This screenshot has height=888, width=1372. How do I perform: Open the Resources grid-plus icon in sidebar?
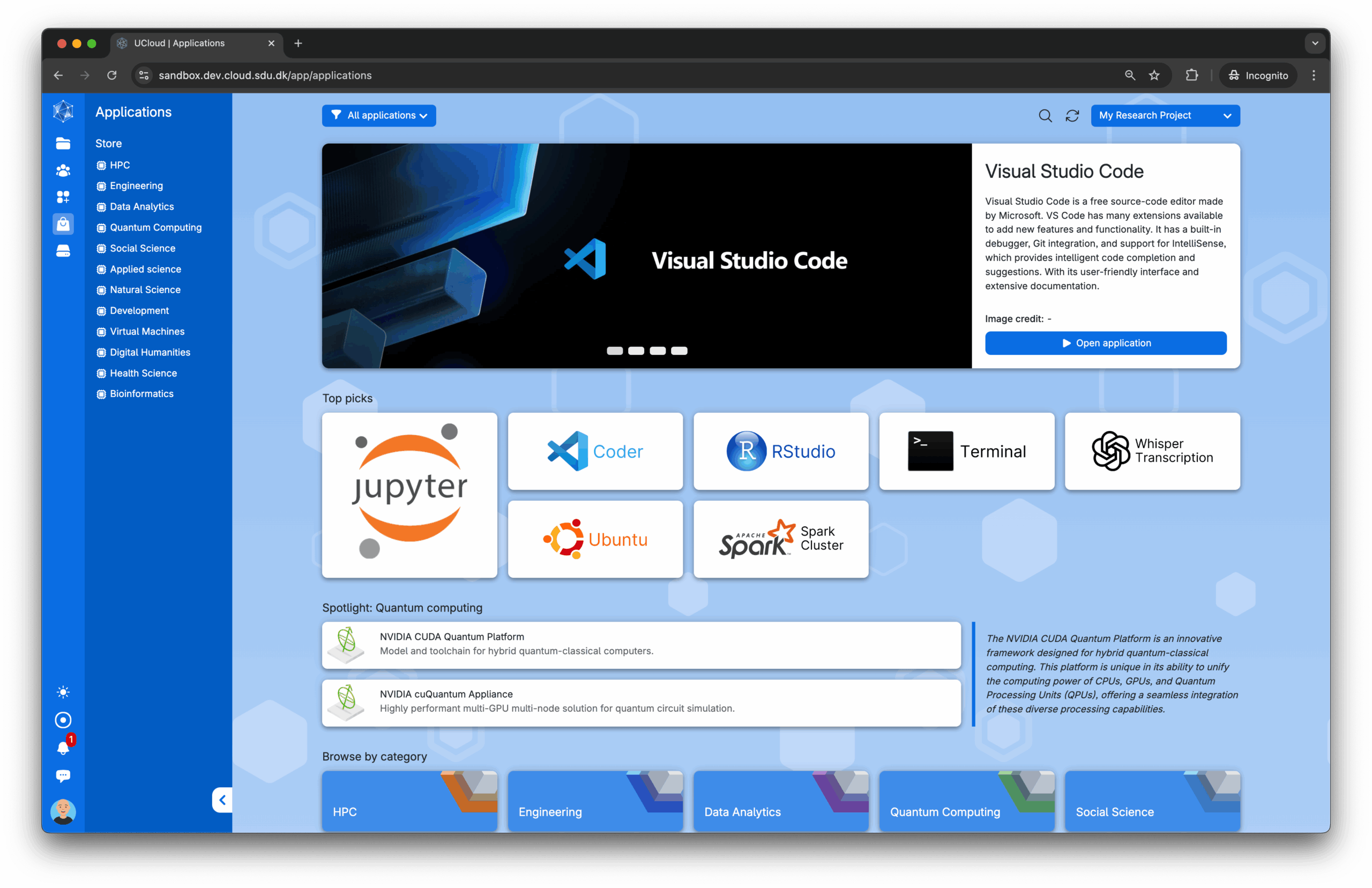click(63, 197)
